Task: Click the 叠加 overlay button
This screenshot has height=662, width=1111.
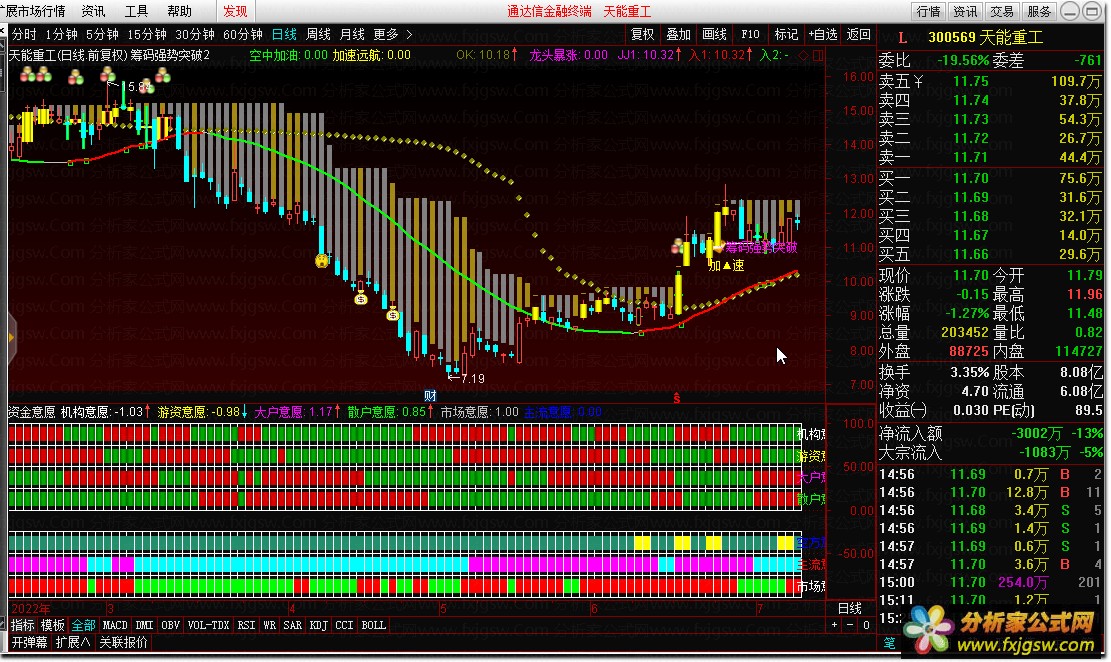Action: [678, 34]
